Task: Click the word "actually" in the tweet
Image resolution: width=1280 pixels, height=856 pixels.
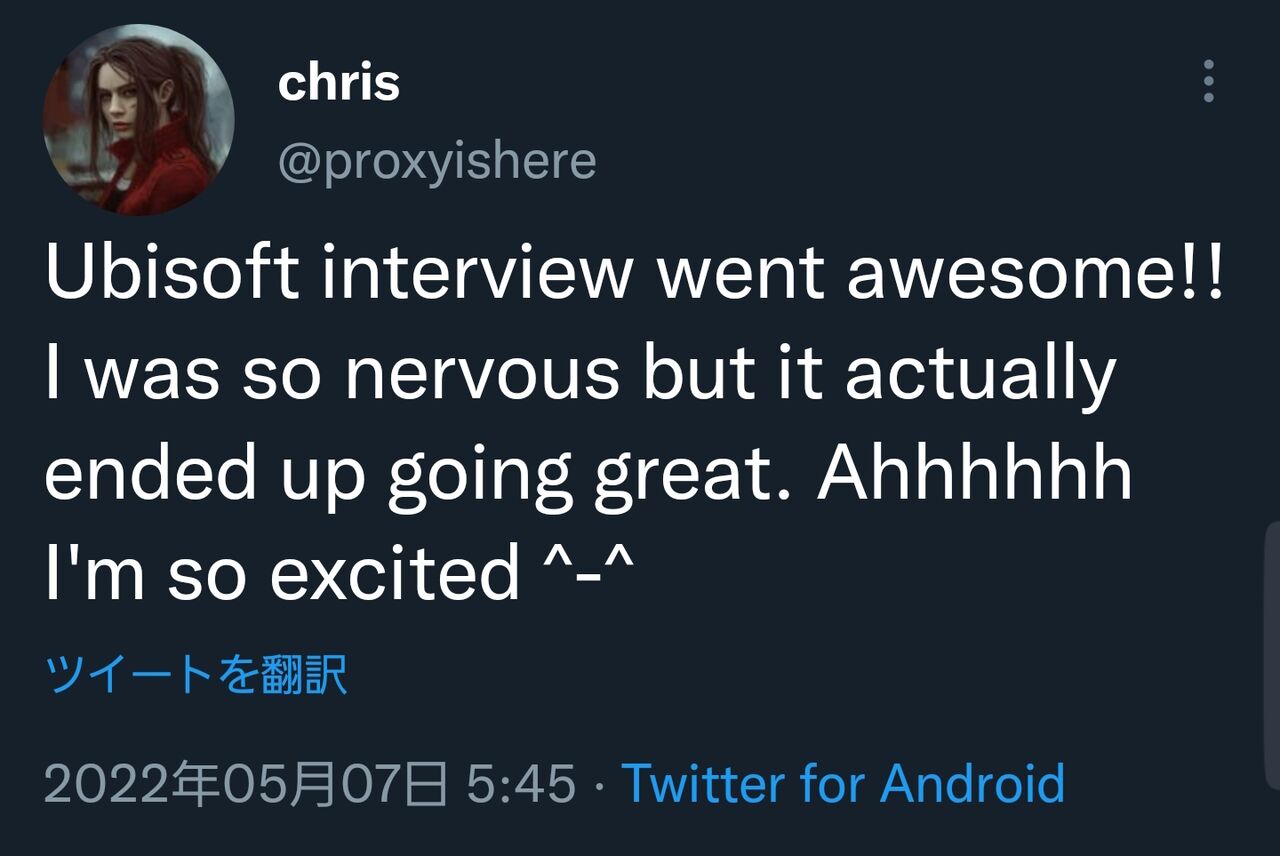Action: pyautogui.click(x=980, y=373)
